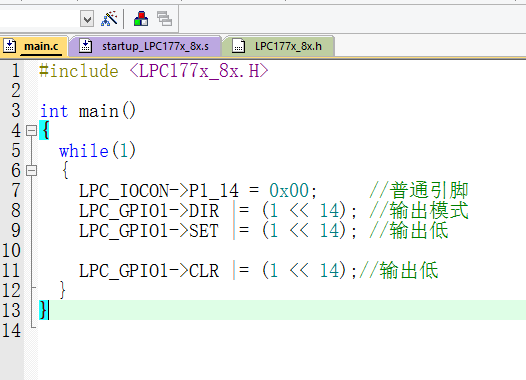
Task: Click the 'while(1)' statement
Action: pos(97,151)
